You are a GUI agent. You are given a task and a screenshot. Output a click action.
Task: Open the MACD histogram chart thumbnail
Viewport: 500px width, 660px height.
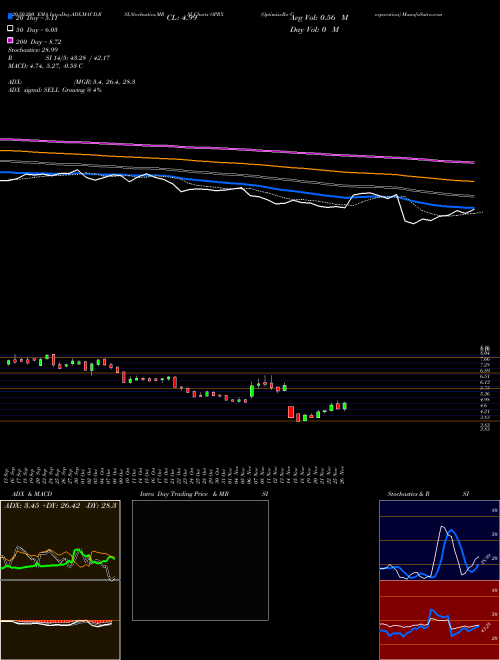[x=60, y=620]
